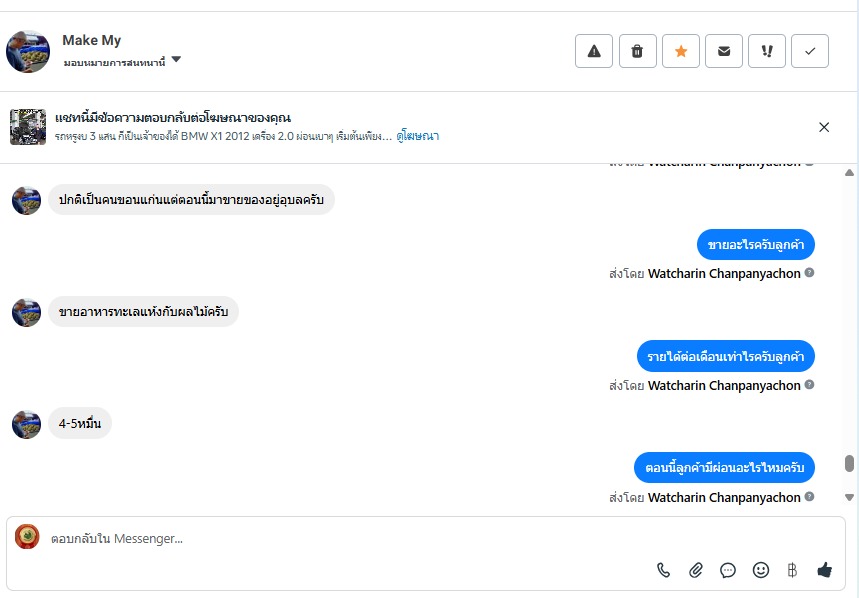Click the warning triangle spam icon

(594, 52)
